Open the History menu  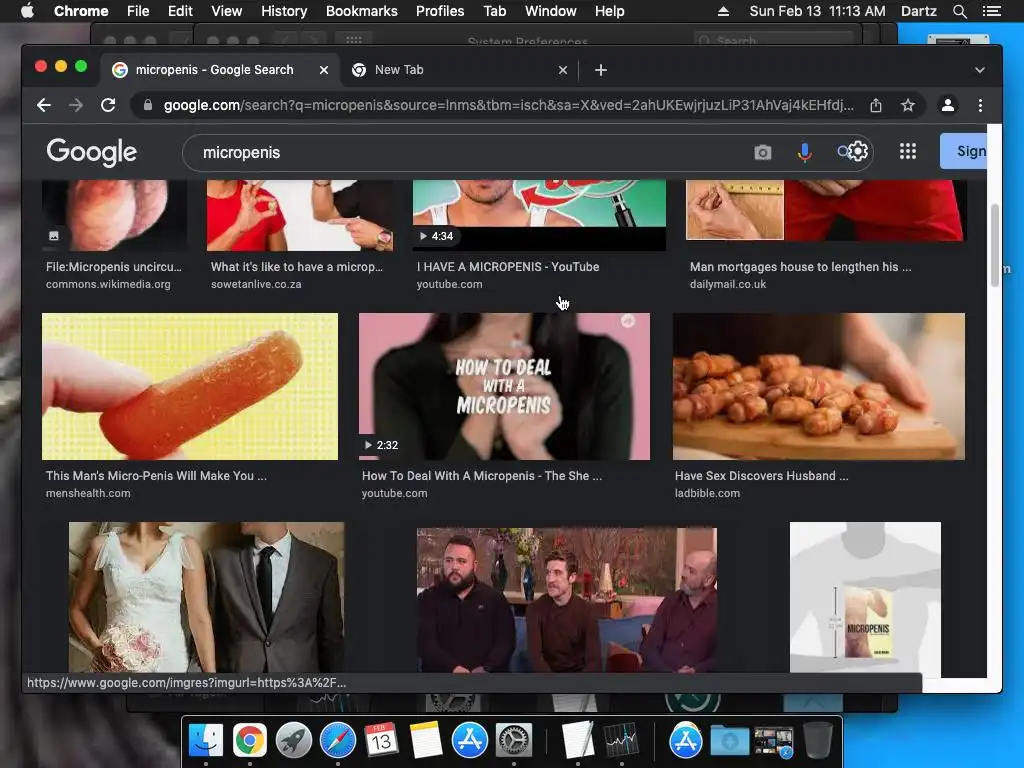click(284, 11)
